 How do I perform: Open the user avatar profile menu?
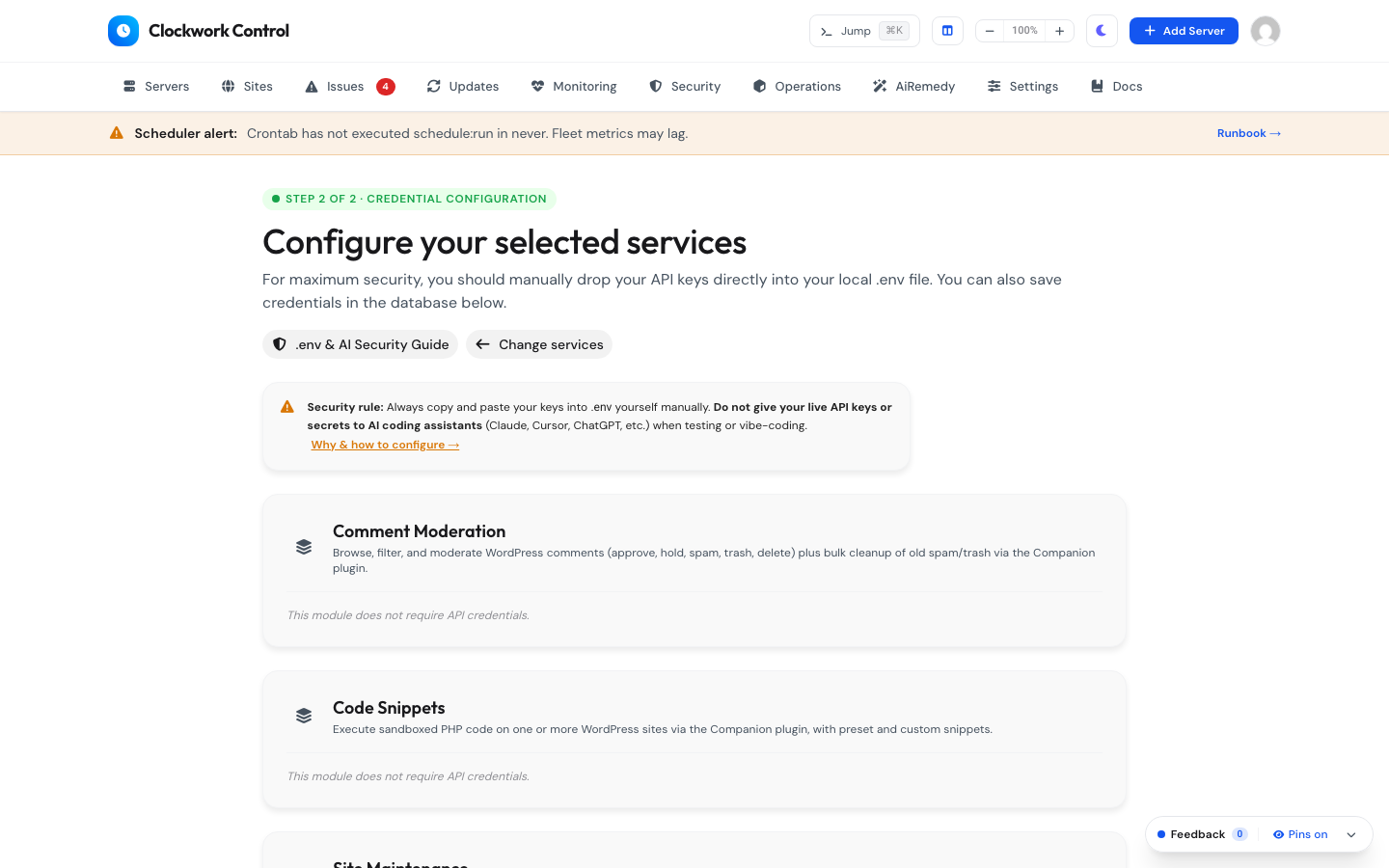point(1266,31)
